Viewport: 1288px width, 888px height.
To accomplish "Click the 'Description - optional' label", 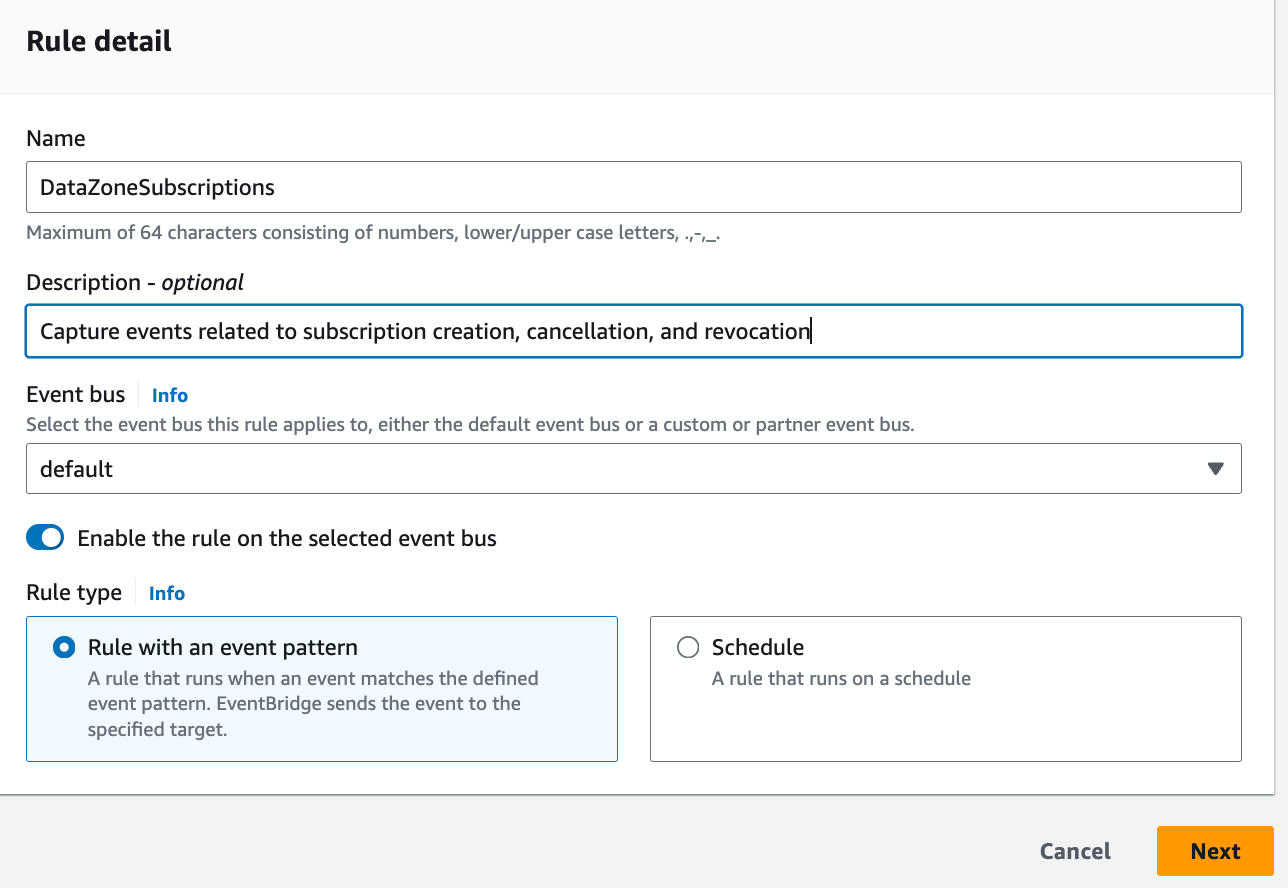I will point(135,282).
